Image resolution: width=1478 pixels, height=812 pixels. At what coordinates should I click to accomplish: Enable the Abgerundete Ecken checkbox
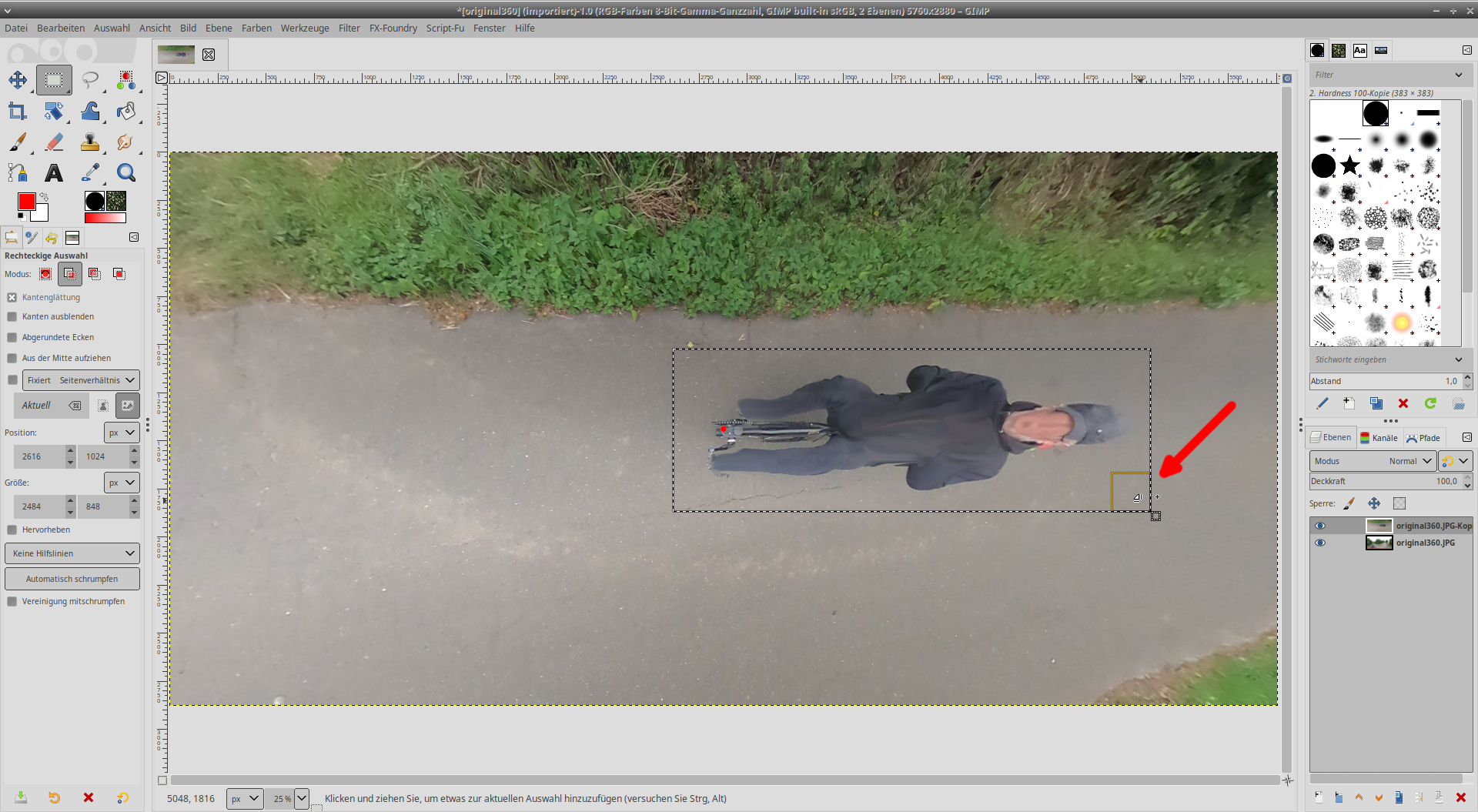12,337
